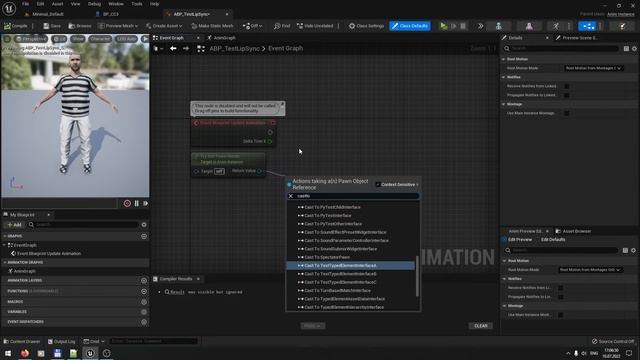Switch to Skeletal Mesh mode icon
640x360 pixels.
coord(529,26)
